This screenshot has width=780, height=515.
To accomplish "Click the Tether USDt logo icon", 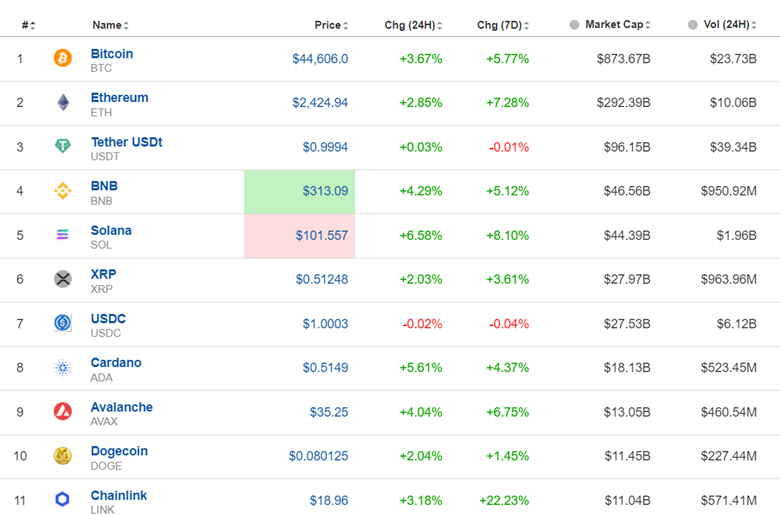I will 63,146.
